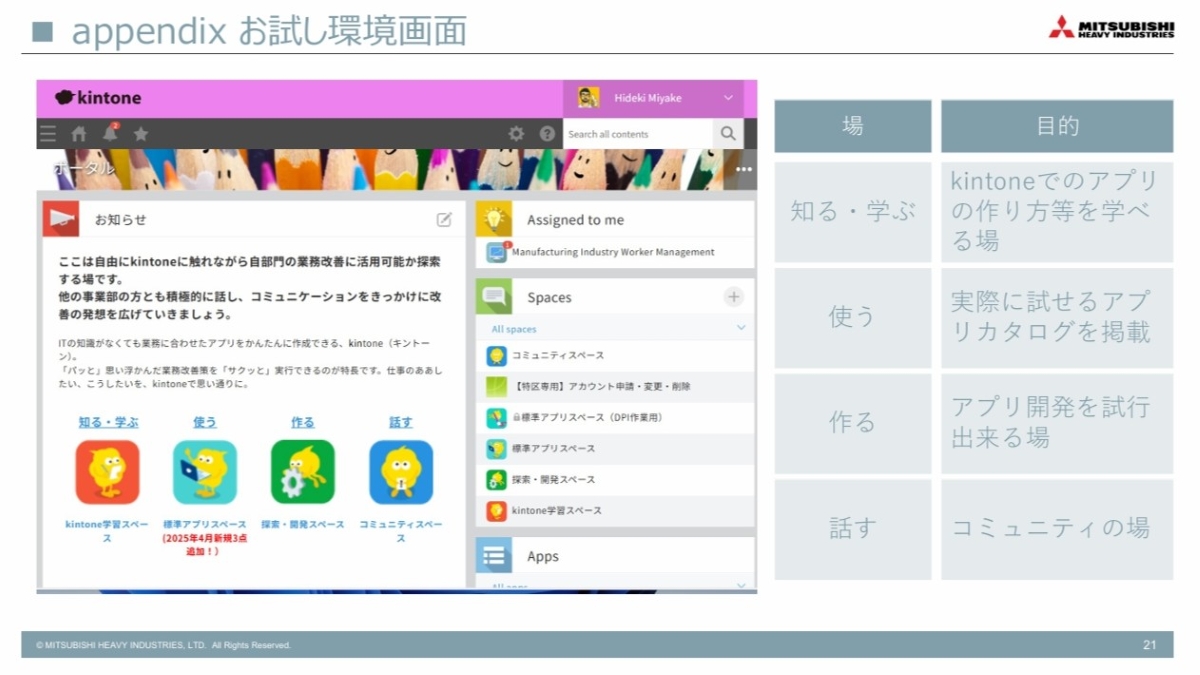Screen dimensions: 1200x675
Task: Click the Search all contents field
Action: [638, 134]
